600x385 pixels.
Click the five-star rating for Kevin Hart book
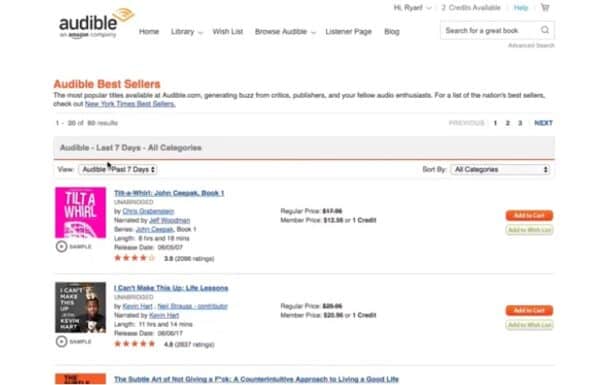pos(135,344)
